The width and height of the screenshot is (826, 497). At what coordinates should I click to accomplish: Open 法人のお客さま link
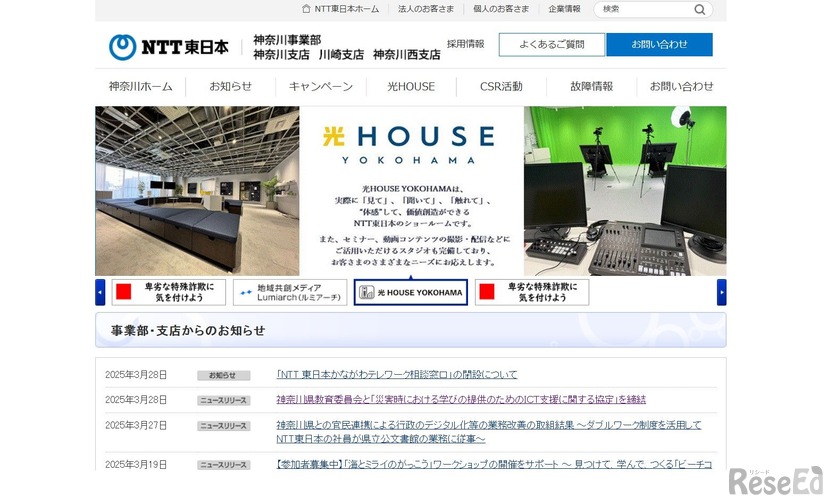tap(426, 9)
